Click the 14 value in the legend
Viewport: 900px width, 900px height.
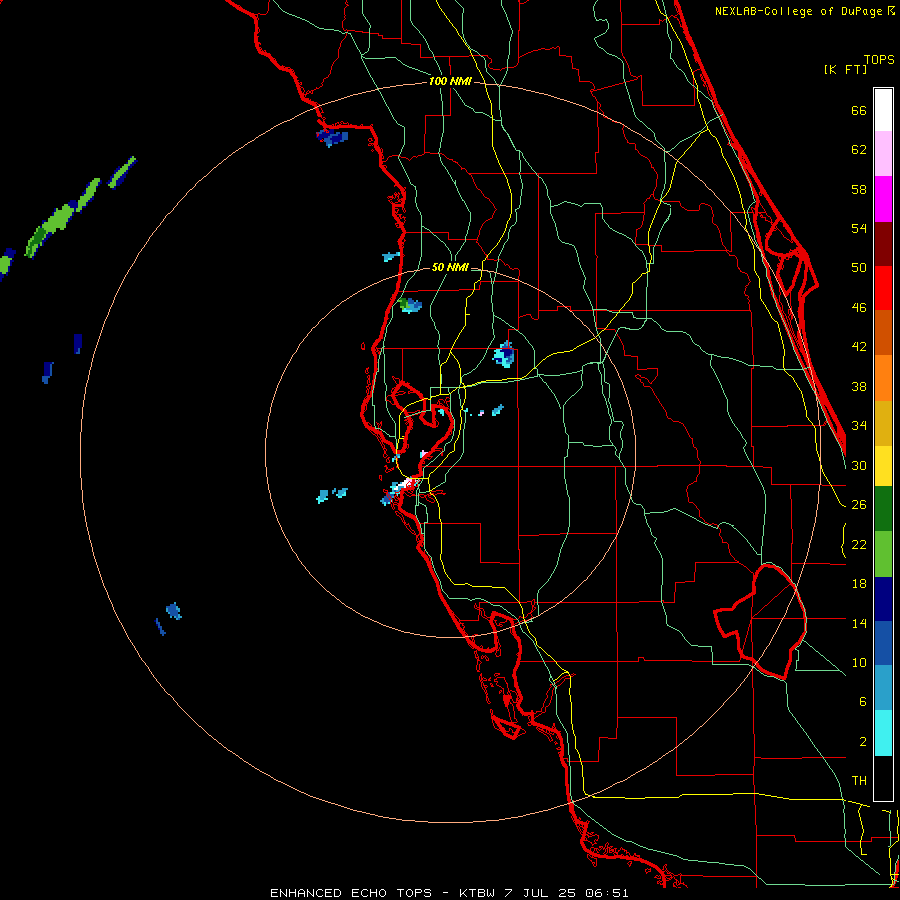tap(859, 623)
